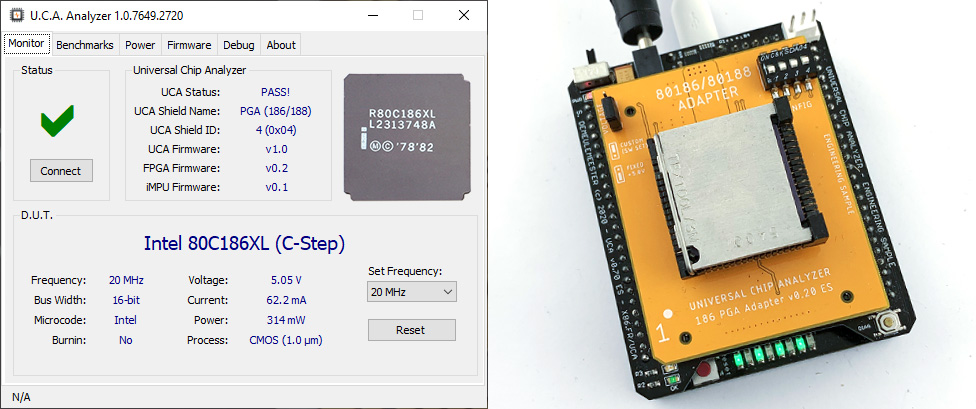Viewport: 976px width, 409px height.
Task: Click the Microcode 'Intel' value
Action: [125, 320]
